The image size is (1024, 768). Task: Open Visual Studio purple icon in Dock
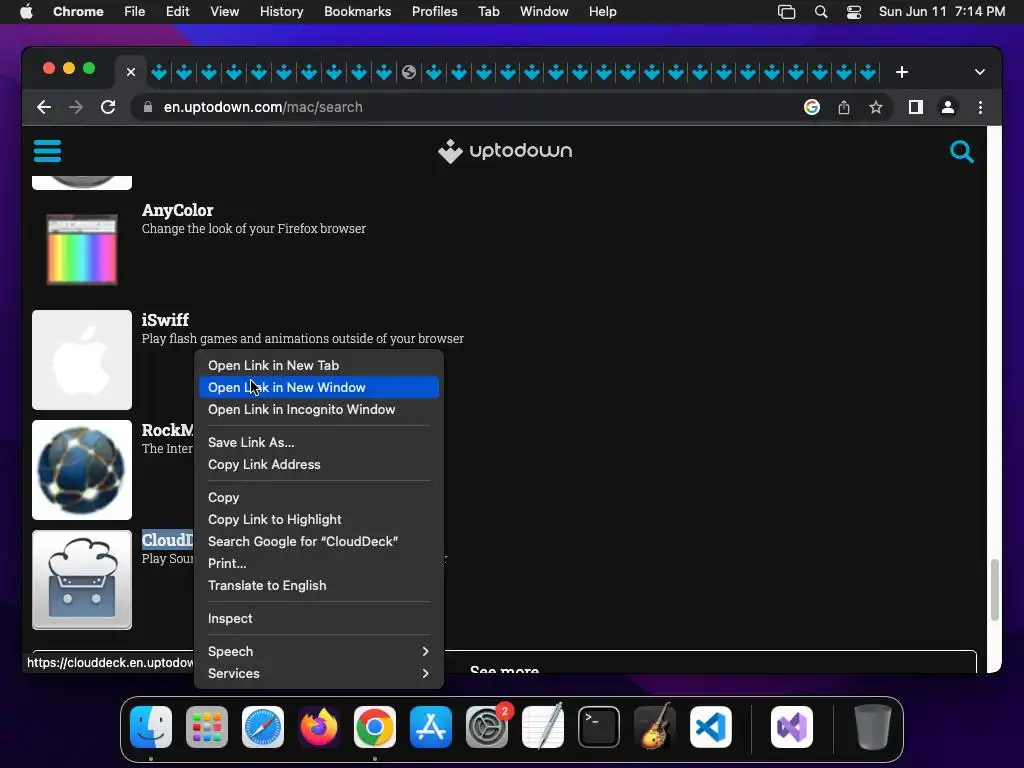coord(792,727)
